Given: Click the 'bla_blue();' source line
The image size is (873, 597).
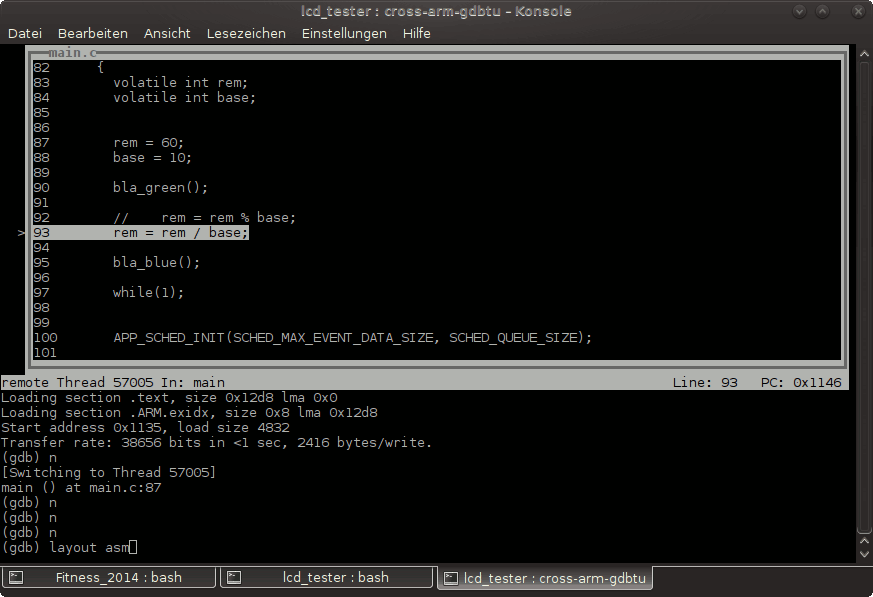Looking at the screenshot, I should 156,263.
